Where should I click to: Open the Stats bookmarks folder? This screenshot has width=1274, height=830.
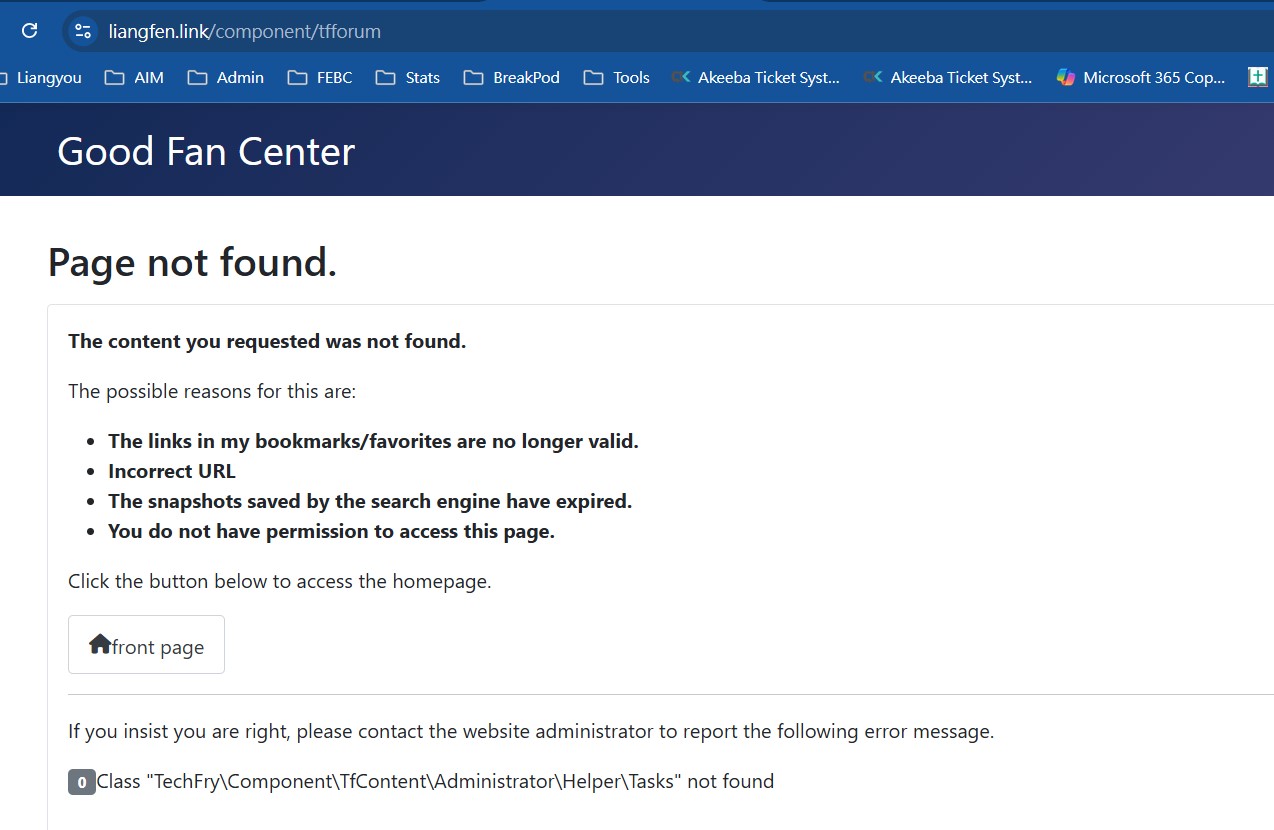pos(408,77)
